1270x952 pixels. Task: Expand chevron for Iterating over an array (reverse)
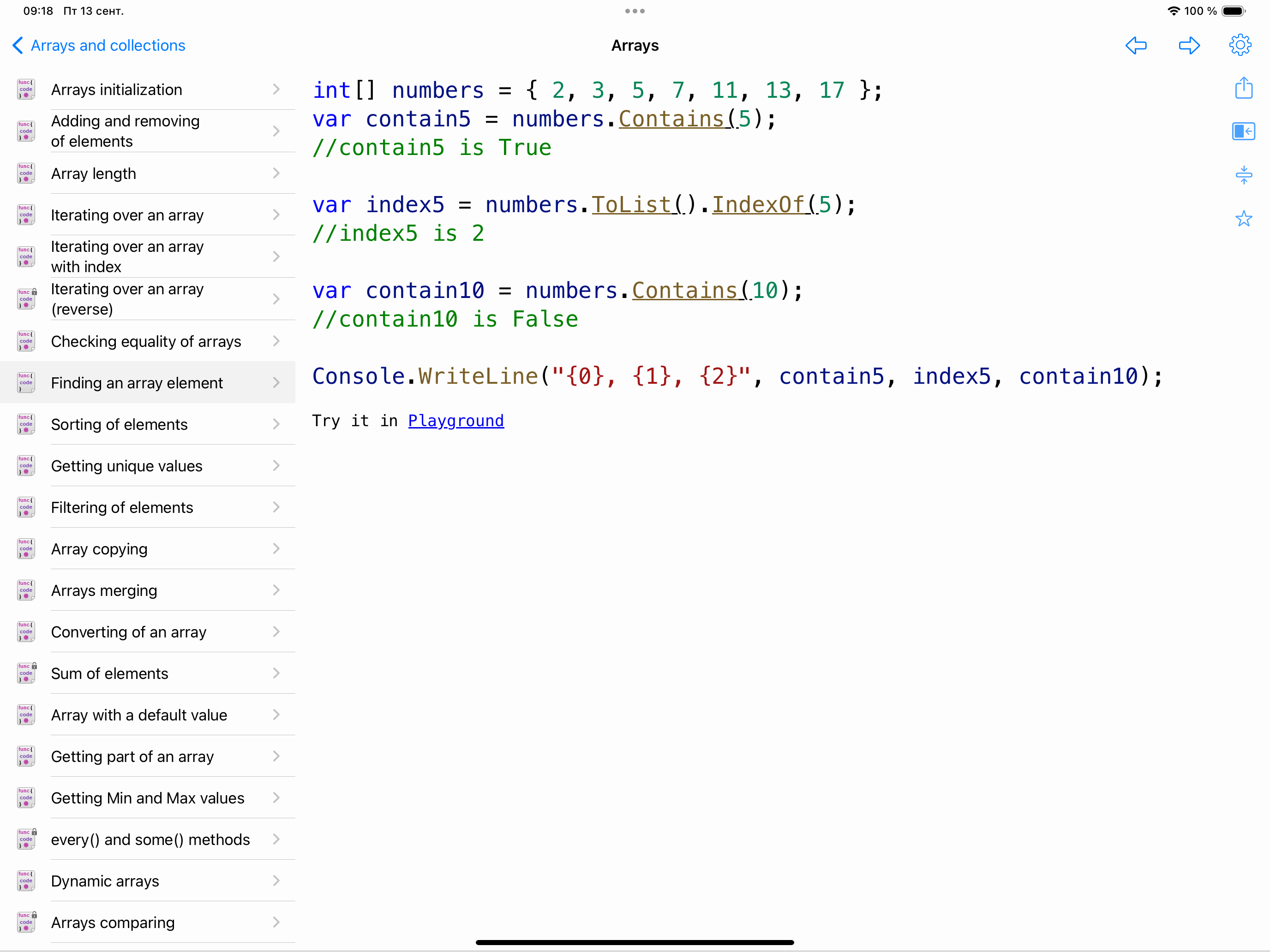pos(276,299)
